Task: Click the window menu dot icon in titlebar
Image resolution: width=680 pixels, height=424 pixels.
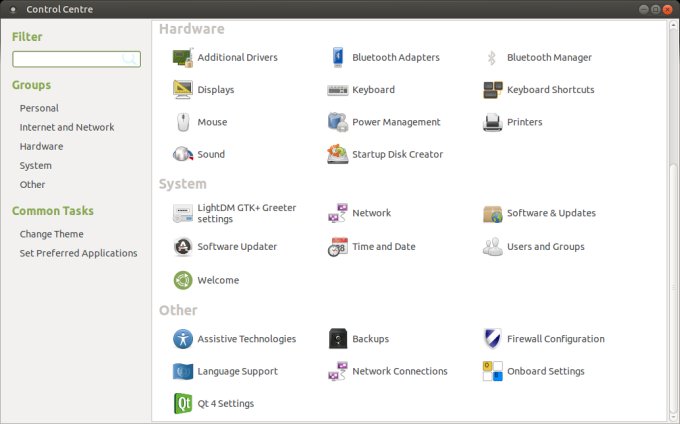Action: (13, 10)
